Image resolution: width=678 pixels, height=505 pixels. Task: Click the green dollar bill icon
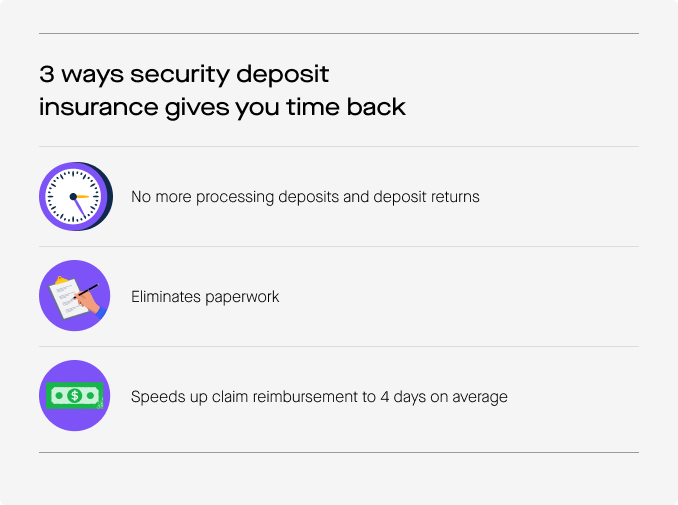74,396
